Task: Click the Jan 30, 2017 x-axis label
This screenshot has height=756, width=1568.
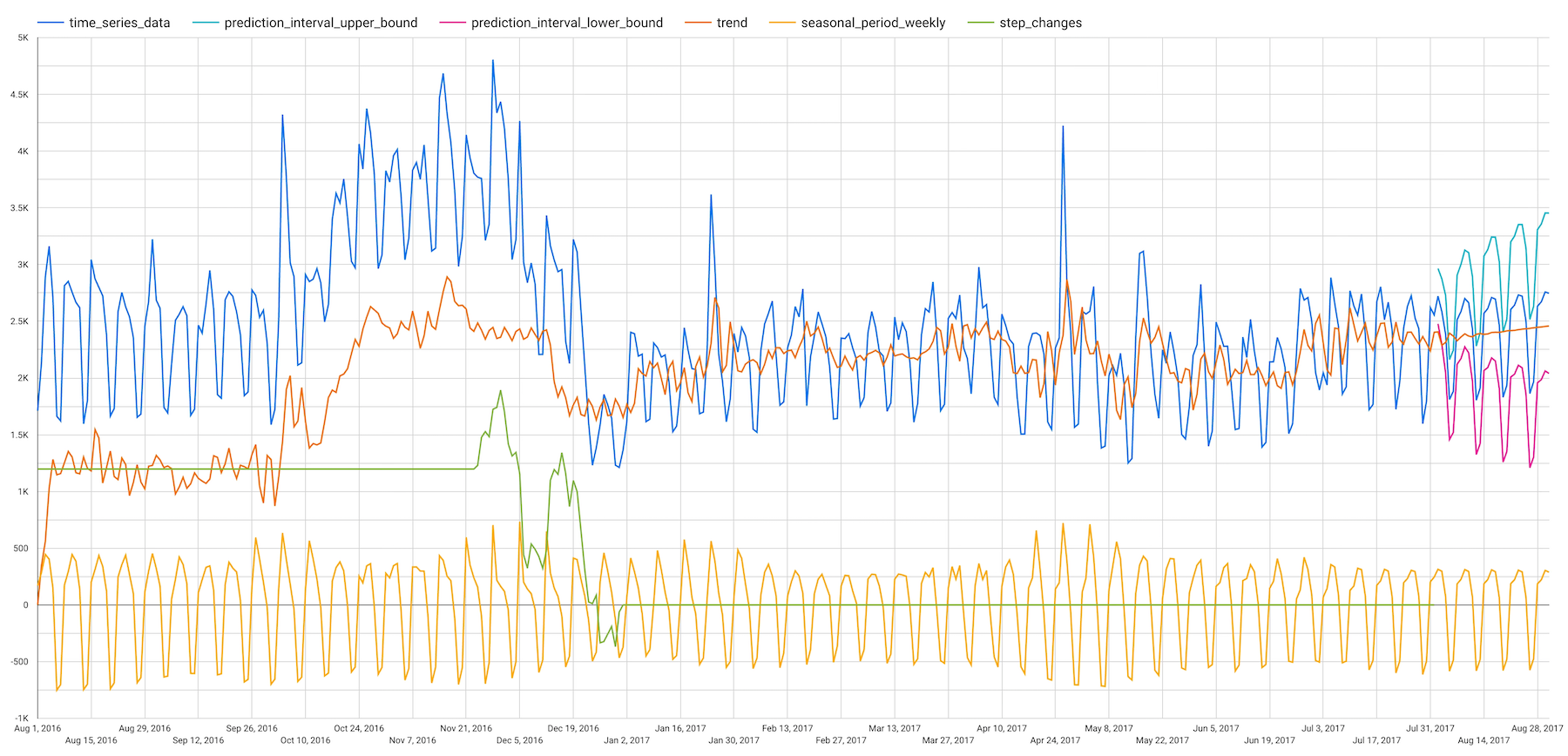Action: pyautogui.click(x=734, y=740)
